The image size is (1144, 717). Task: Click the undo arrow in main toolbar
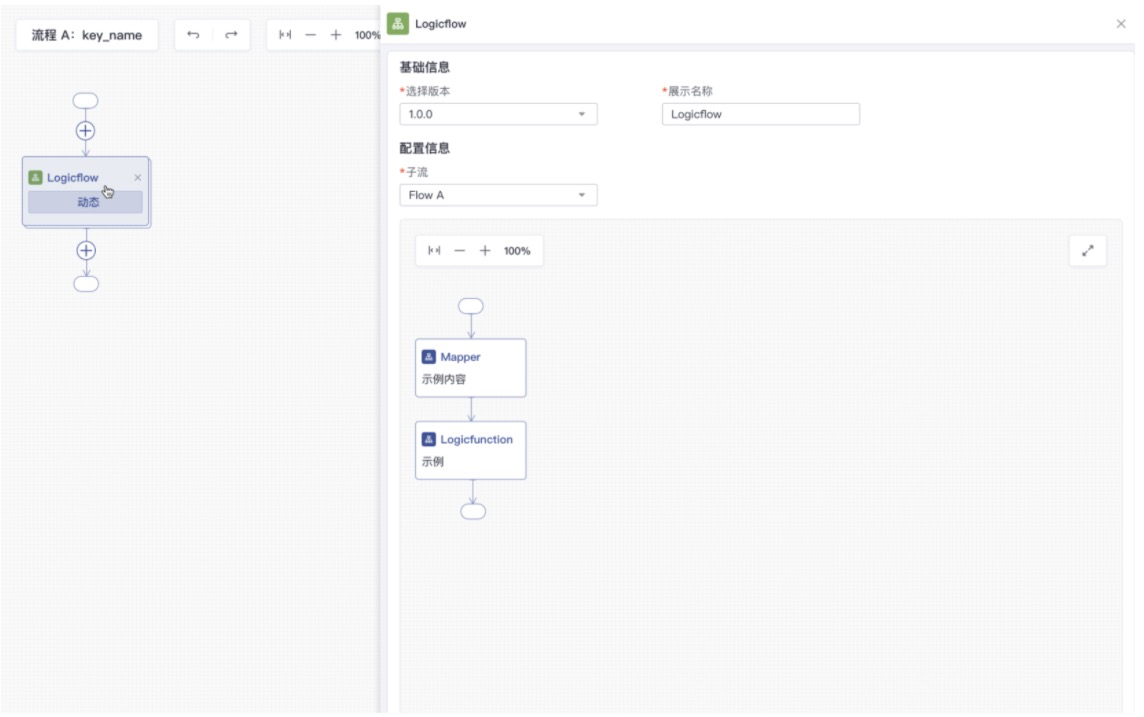coord(194,35)
